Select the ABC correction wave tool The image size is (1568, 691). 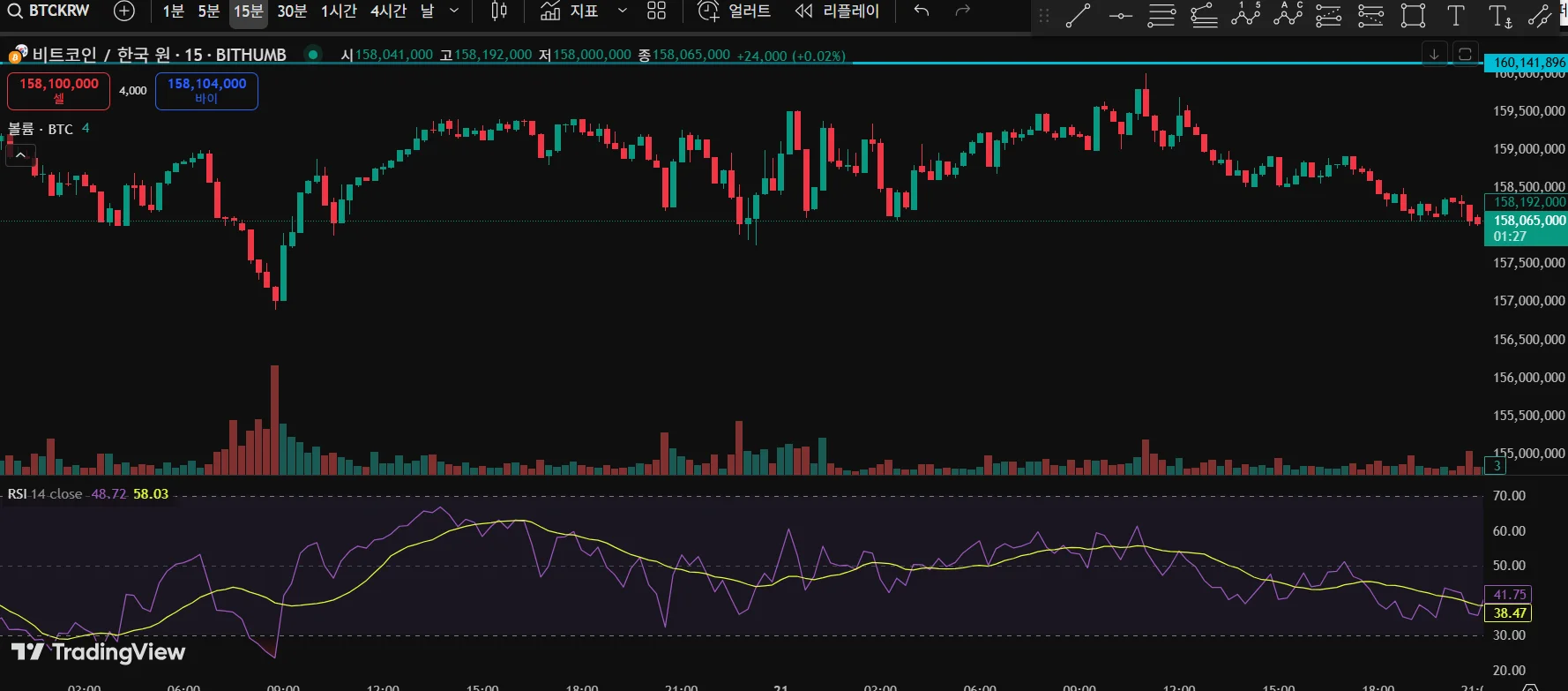pyautogui.click(x=1288, y=15)
